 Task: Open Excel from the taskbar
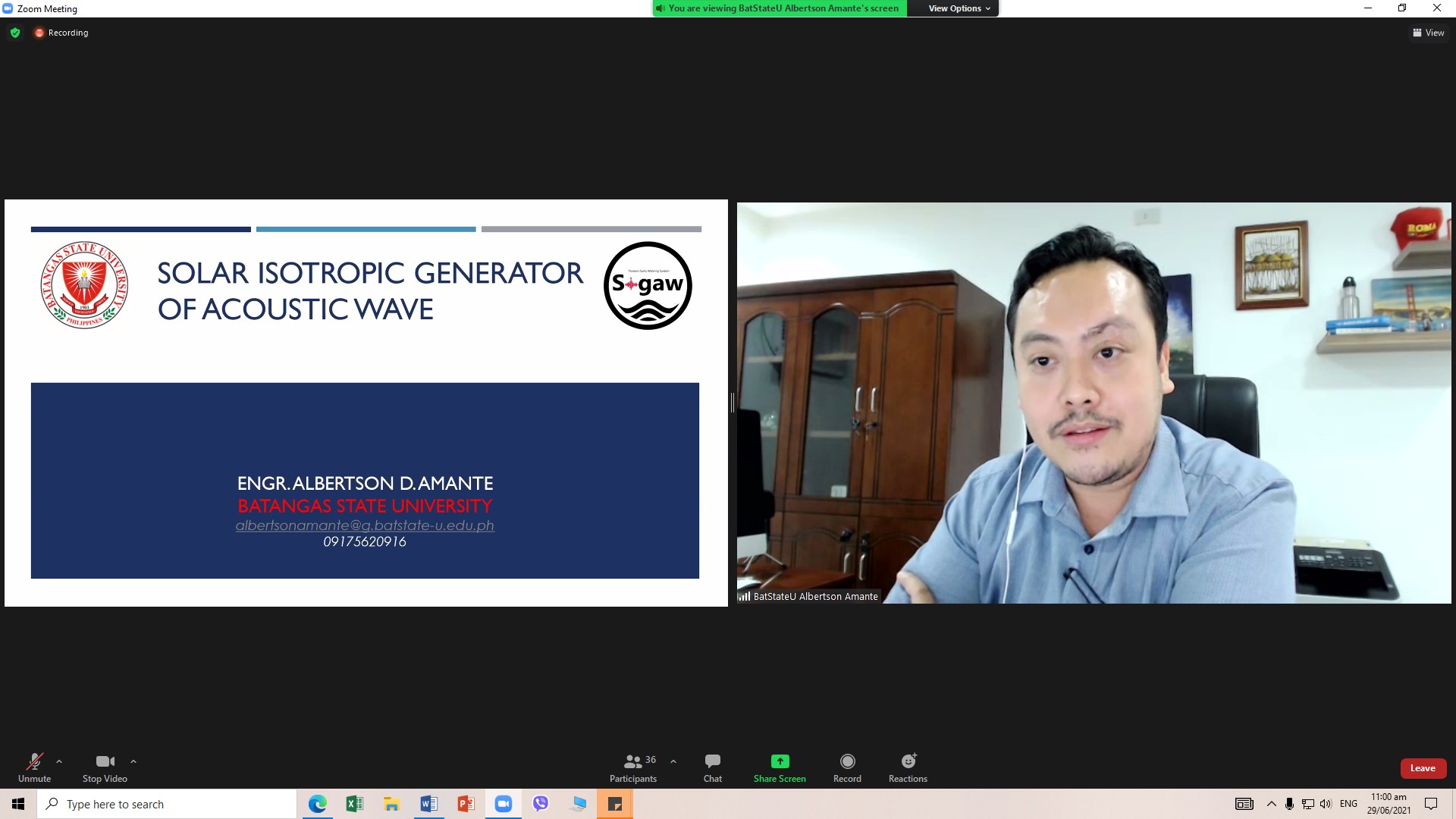tap(354, 804)
